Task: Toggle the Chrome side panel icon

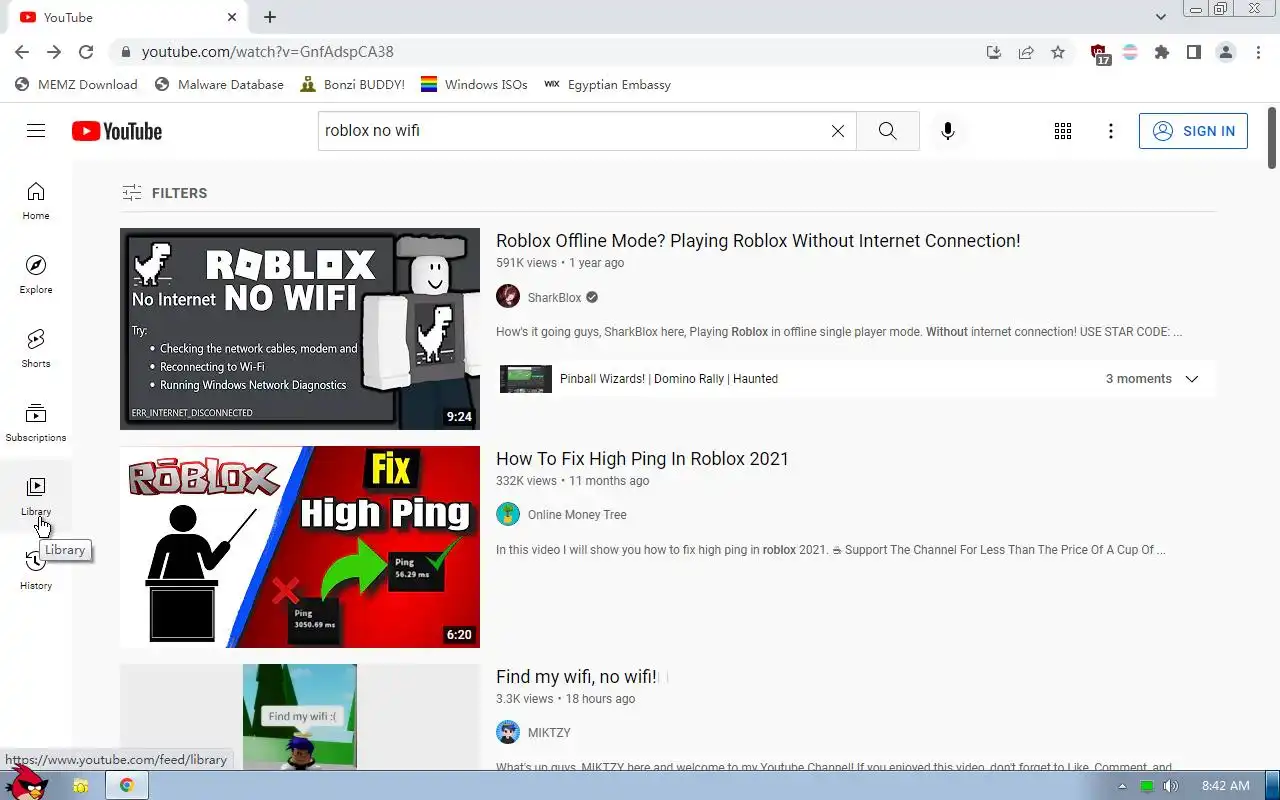Action: [1194, 52]
